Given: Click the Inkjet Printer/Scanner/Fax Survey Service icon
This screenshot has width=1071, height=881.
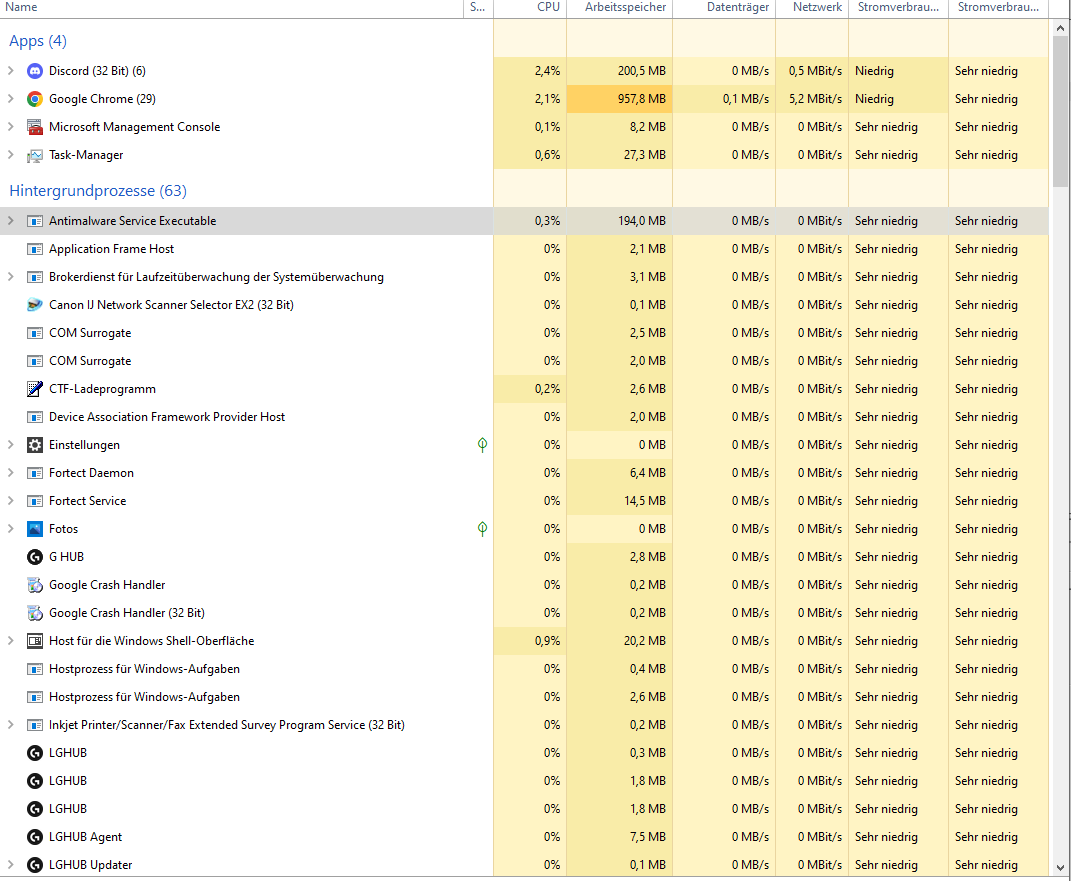Looking at the screenshot, I should (x=34, y=725).
